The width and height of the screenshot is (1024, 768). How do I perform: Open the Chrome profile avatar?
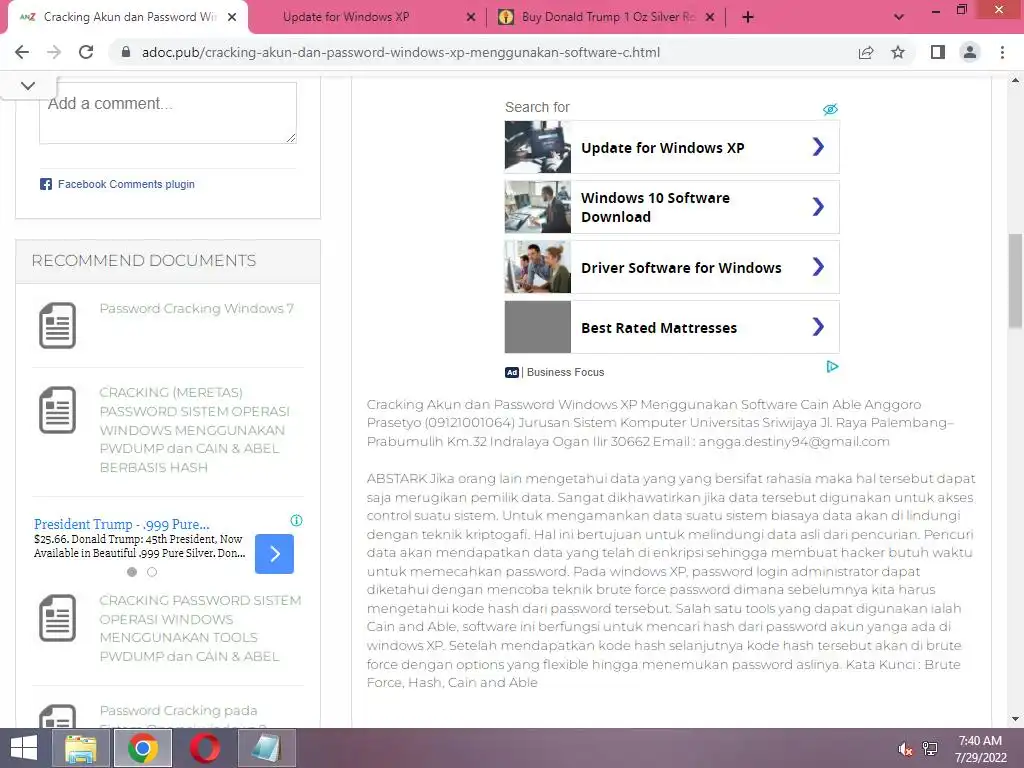(970, 52)
